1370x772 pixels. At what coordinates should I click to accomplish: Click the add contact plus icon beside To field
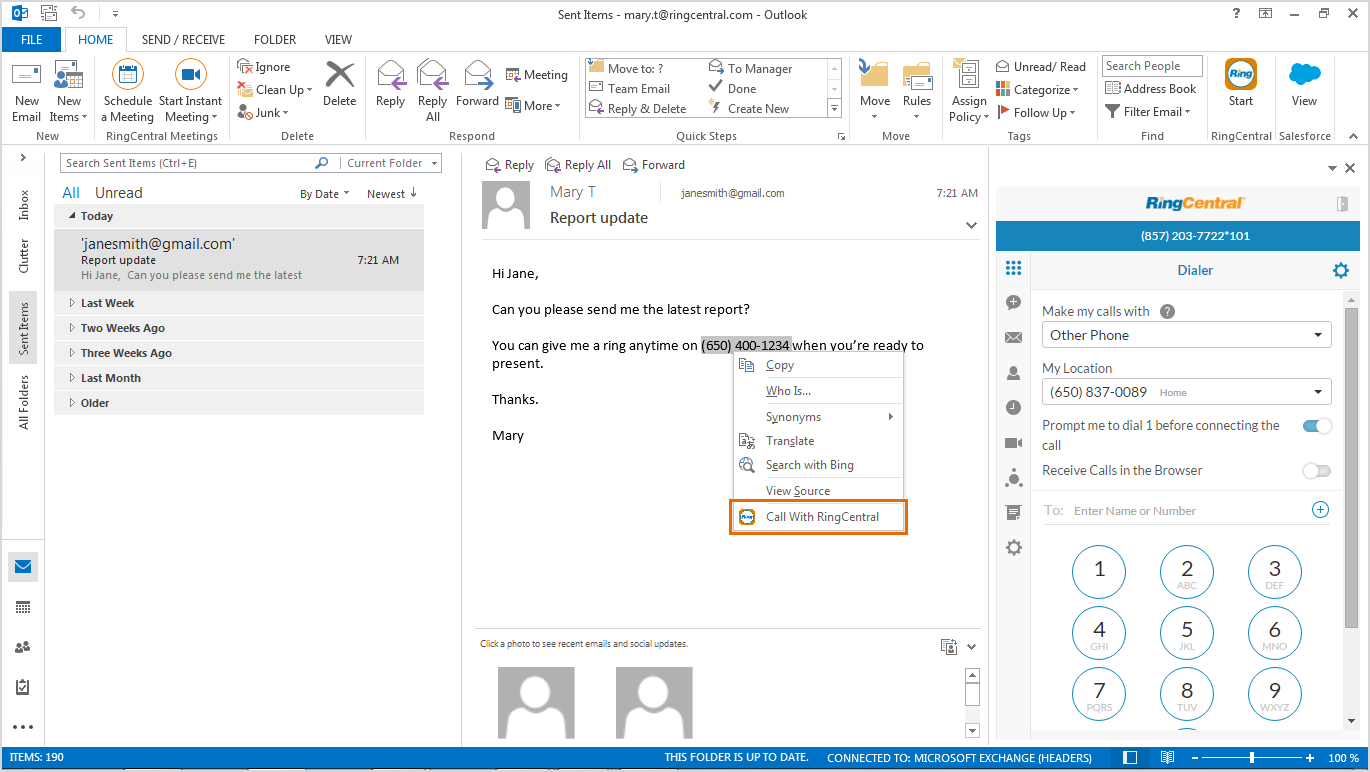pos(1320,510)
